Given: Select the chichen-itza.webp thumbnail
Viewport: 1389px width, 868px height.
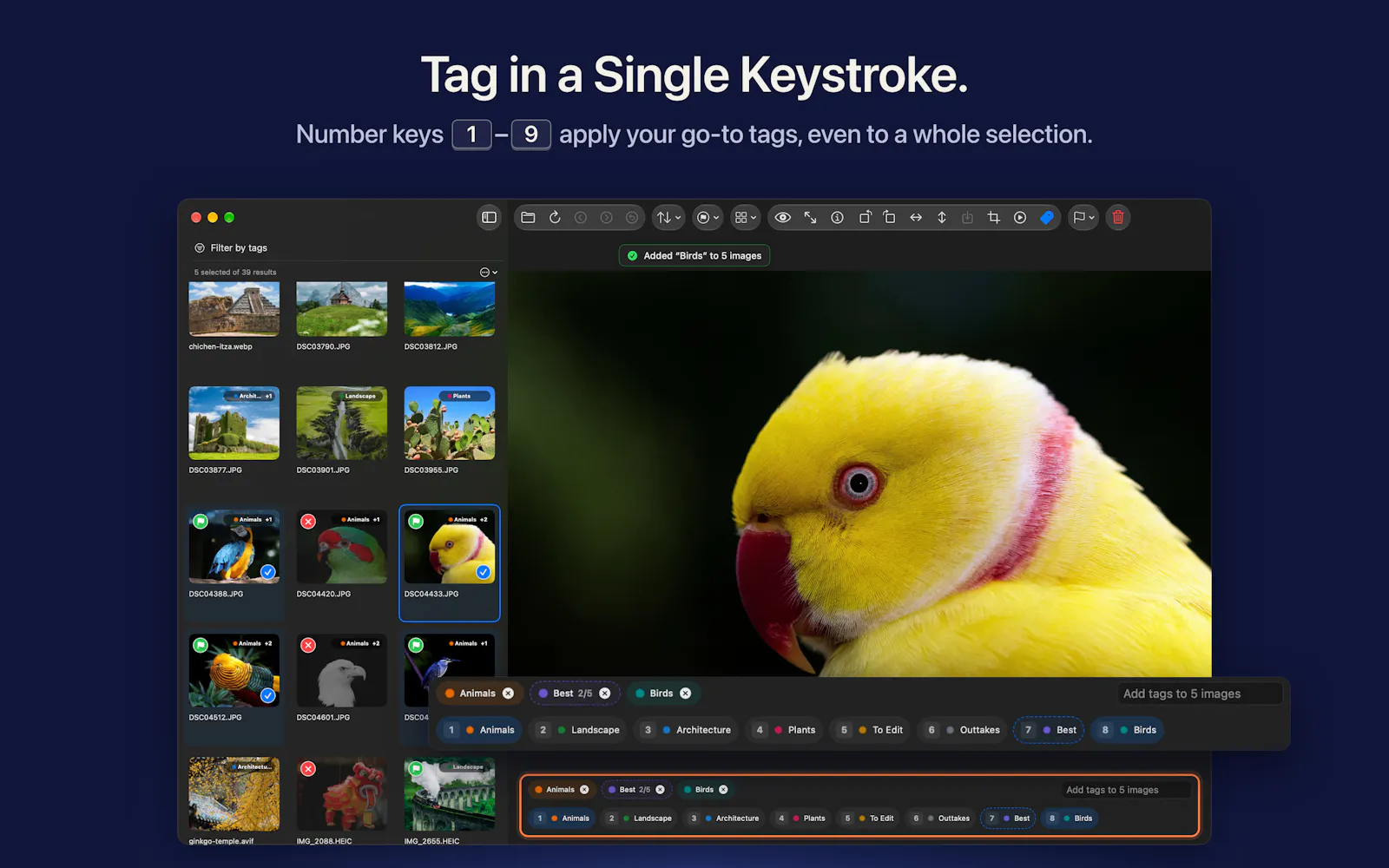Looking at the screenshot, I should pos(234,309).
